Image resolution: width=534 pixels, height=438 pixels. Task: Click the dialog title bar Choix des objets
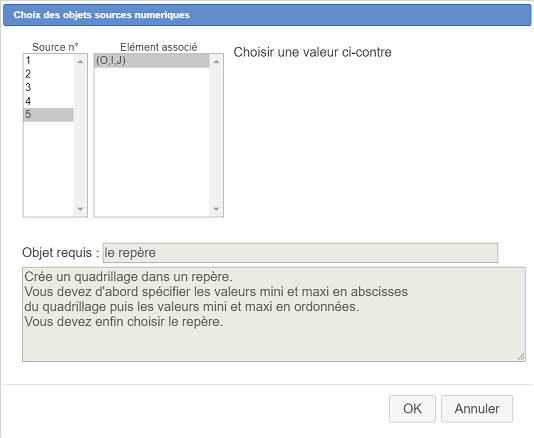coord(267,15)
